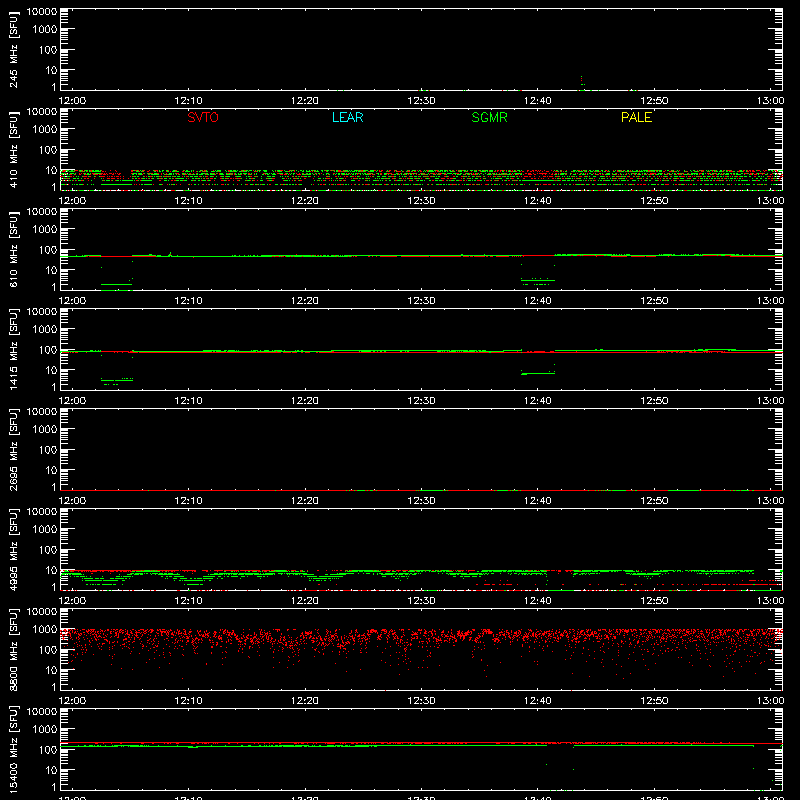Select the '15400 MHz [SFU]' axis title
The height and width of the screenshot is (800, 800).
pyautogui.click(x=14, y=750)
